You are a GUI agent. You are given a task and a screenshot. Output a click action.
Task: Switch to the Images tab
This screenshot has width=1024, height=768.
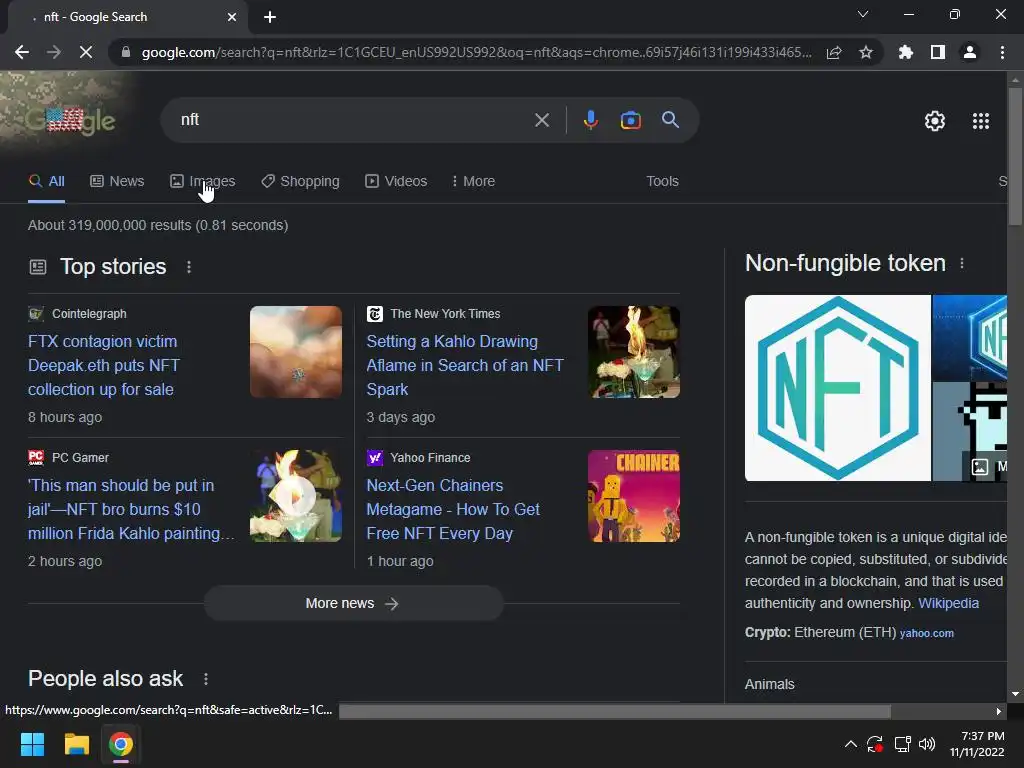(x=202, y=182)
